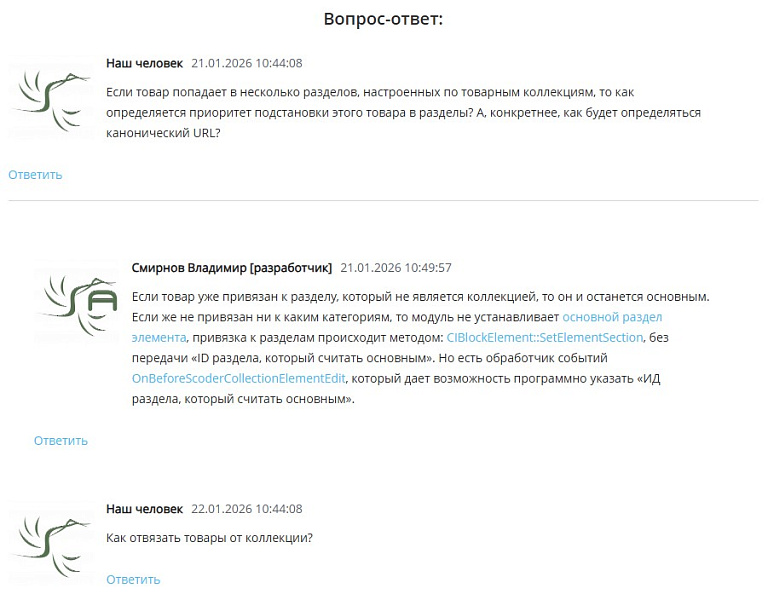Follow the CIBlockElement::SetElementSection link
This screenshot has width=768, height=600.
545,338
